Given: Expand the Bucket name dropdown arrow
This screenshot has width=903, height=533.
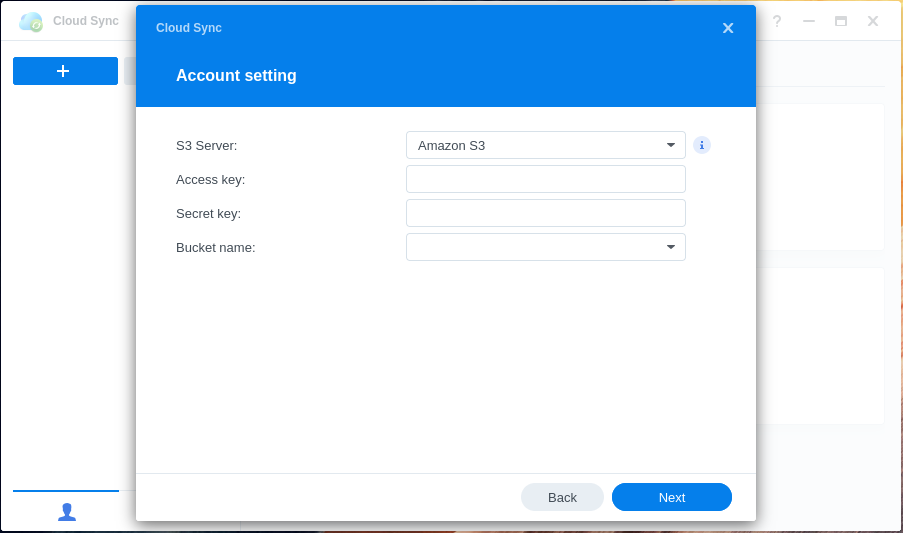Looking at the screenshot, I should pos(671,247).
